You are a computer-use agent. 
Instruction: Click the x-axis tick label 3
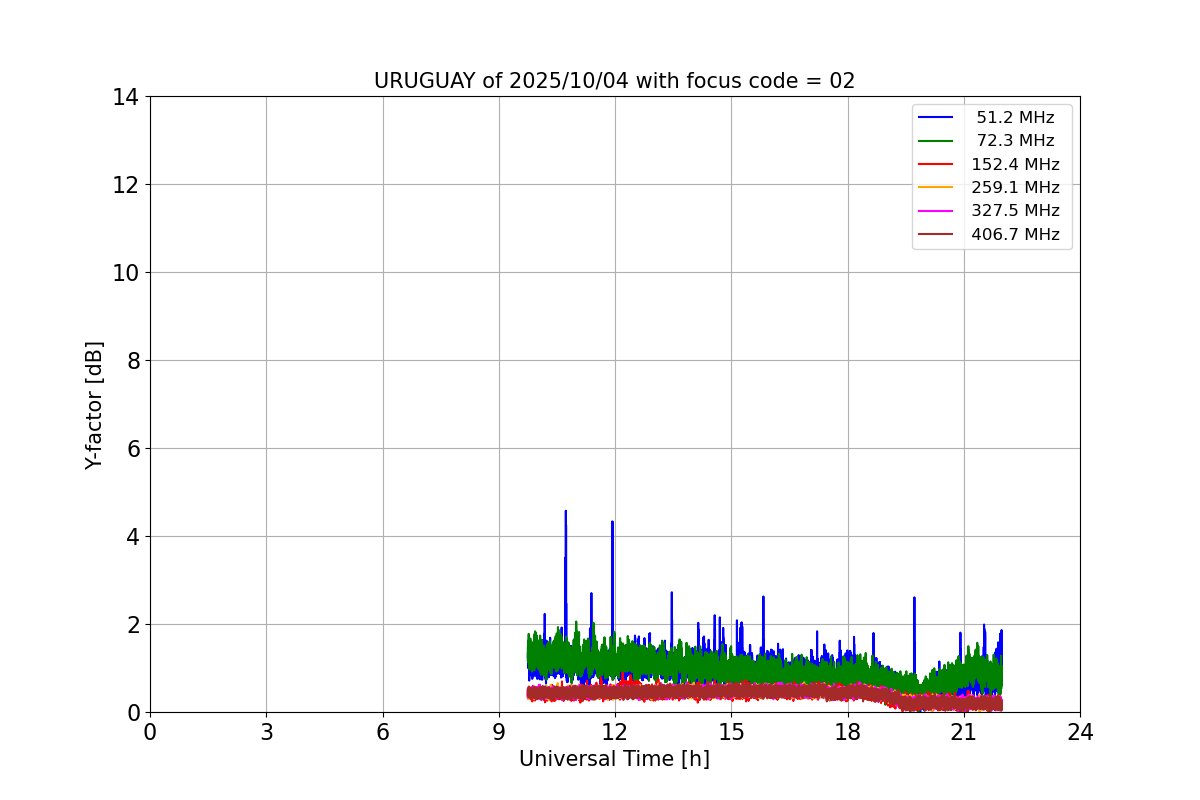coord(266,732)
